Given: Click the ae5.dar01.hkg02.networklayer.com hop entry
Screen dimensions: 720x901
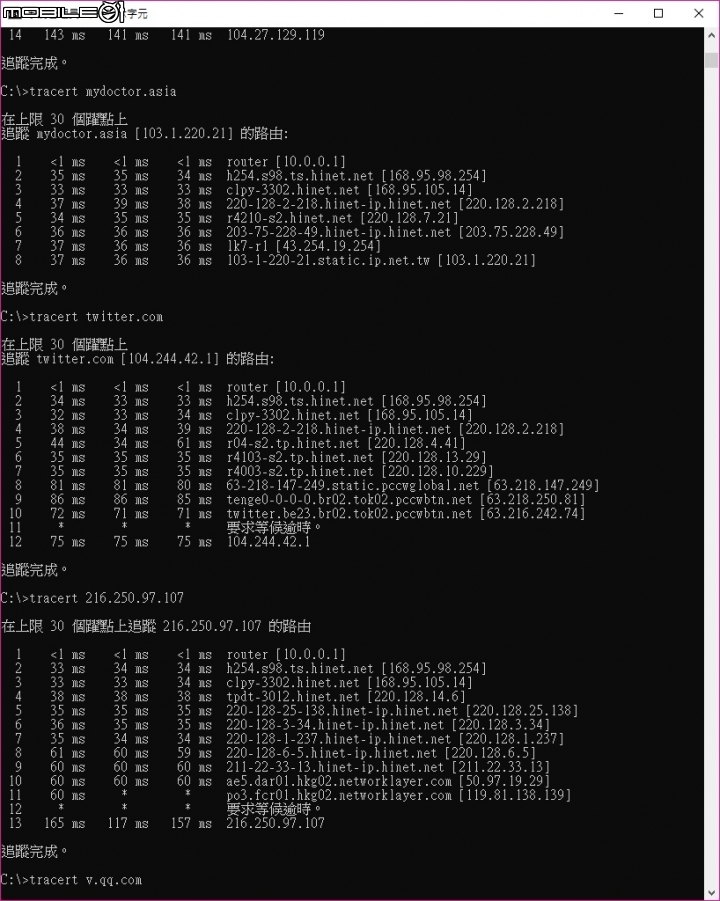Looking at the screenshot, I should (x=339, y=781).
